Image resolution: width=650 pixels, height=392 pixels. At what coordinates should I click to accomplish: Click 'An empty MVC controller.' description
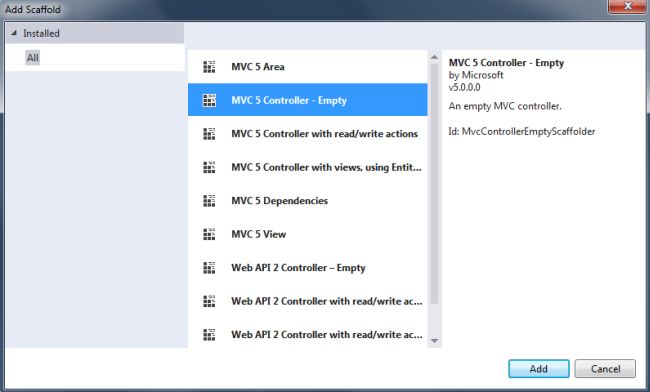point(505,106)
